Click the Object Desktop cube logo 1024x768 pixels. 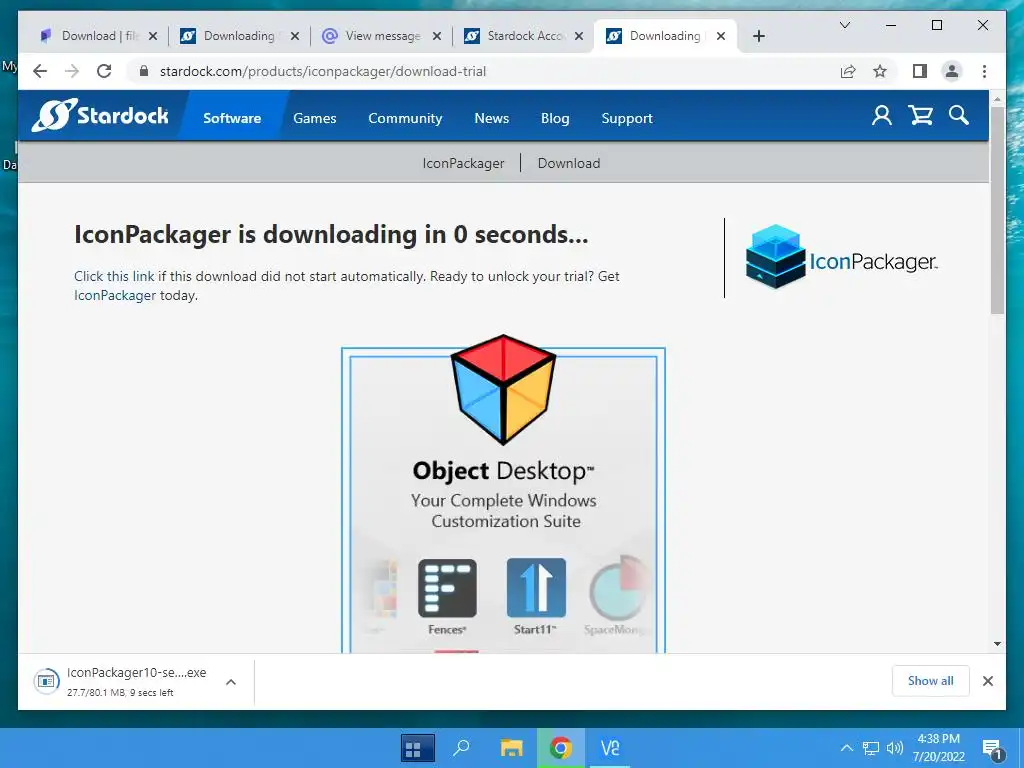[504, 390]
